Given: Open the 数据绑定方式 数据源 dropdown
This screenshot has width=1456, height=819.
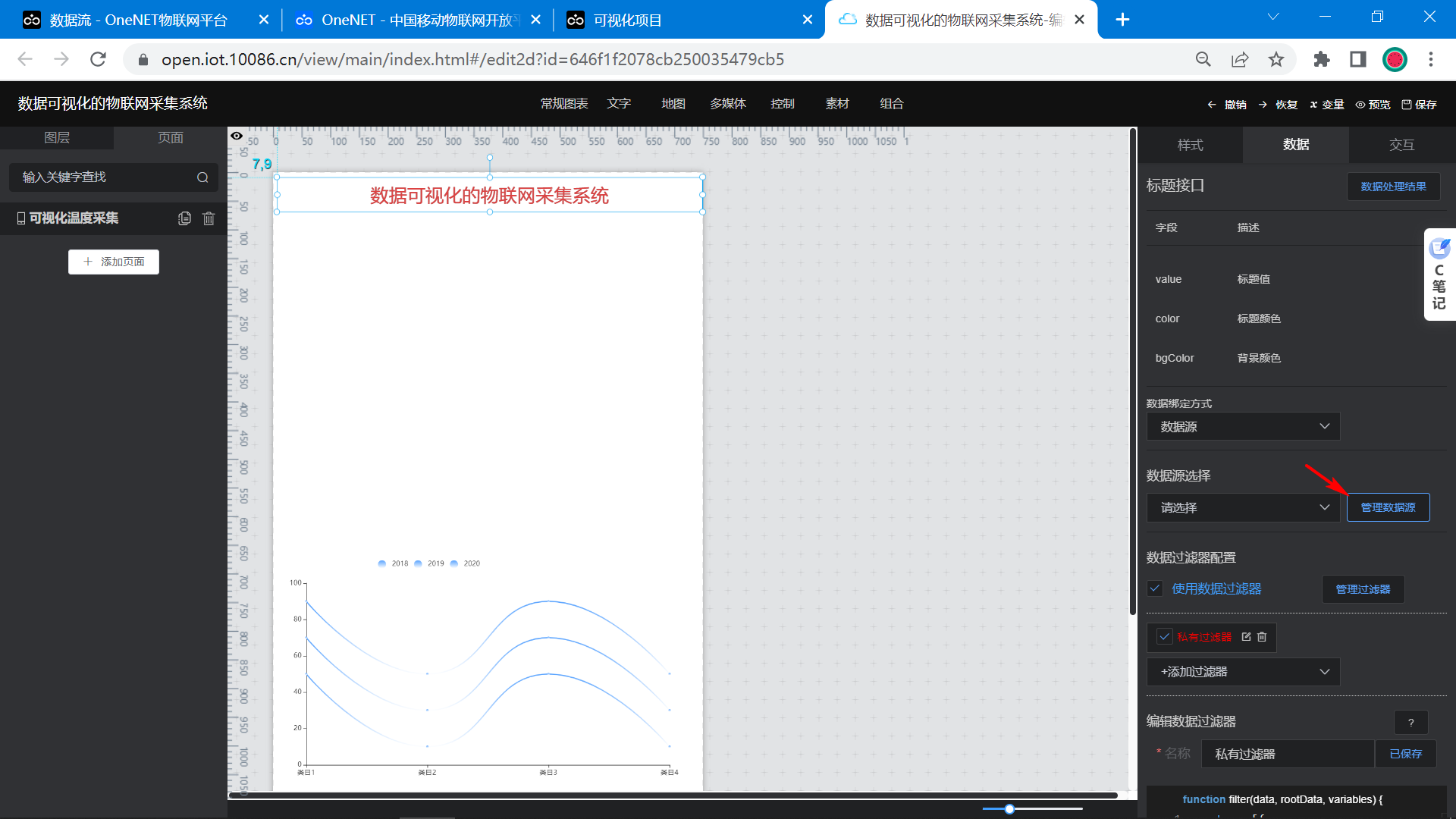Looking at the screenshot, I should point(1243,426).
